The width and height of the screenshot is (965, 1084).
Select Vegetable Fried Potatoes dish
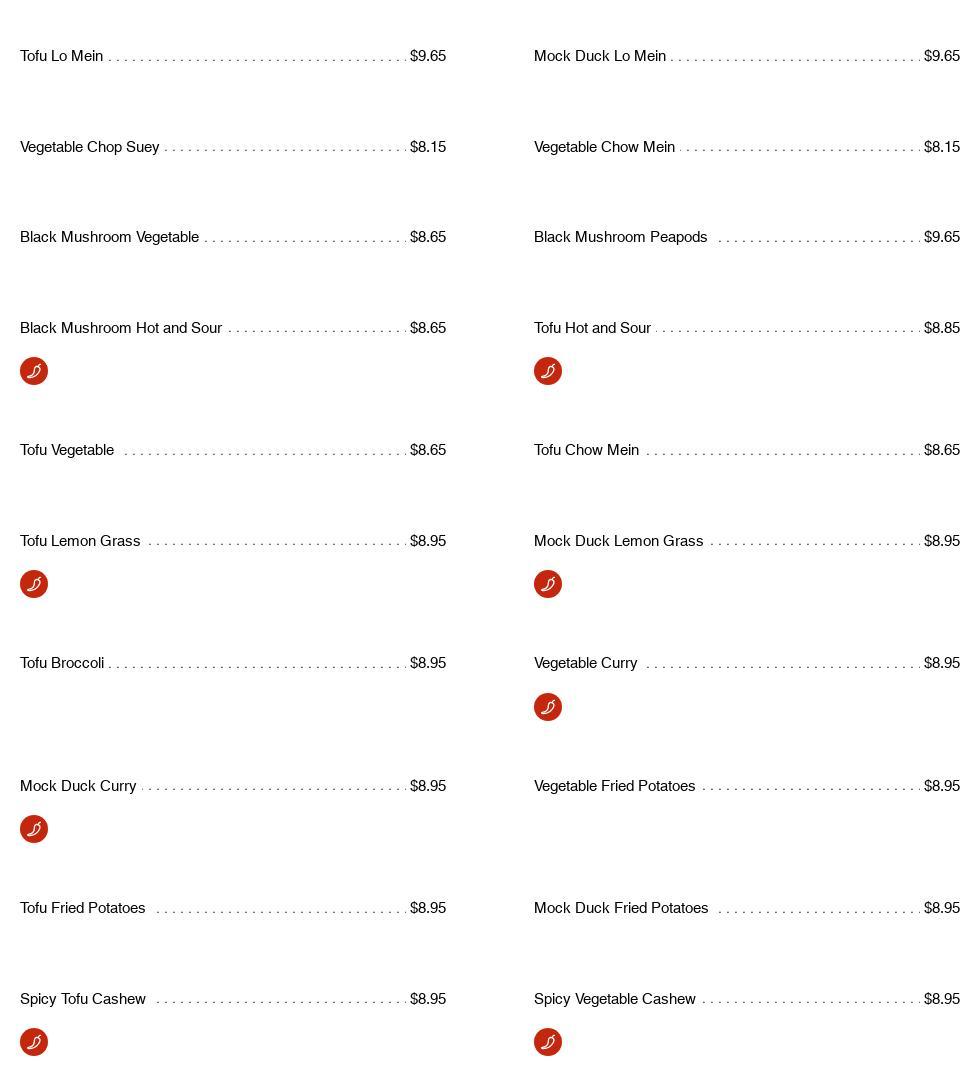(x=614, y=786)
